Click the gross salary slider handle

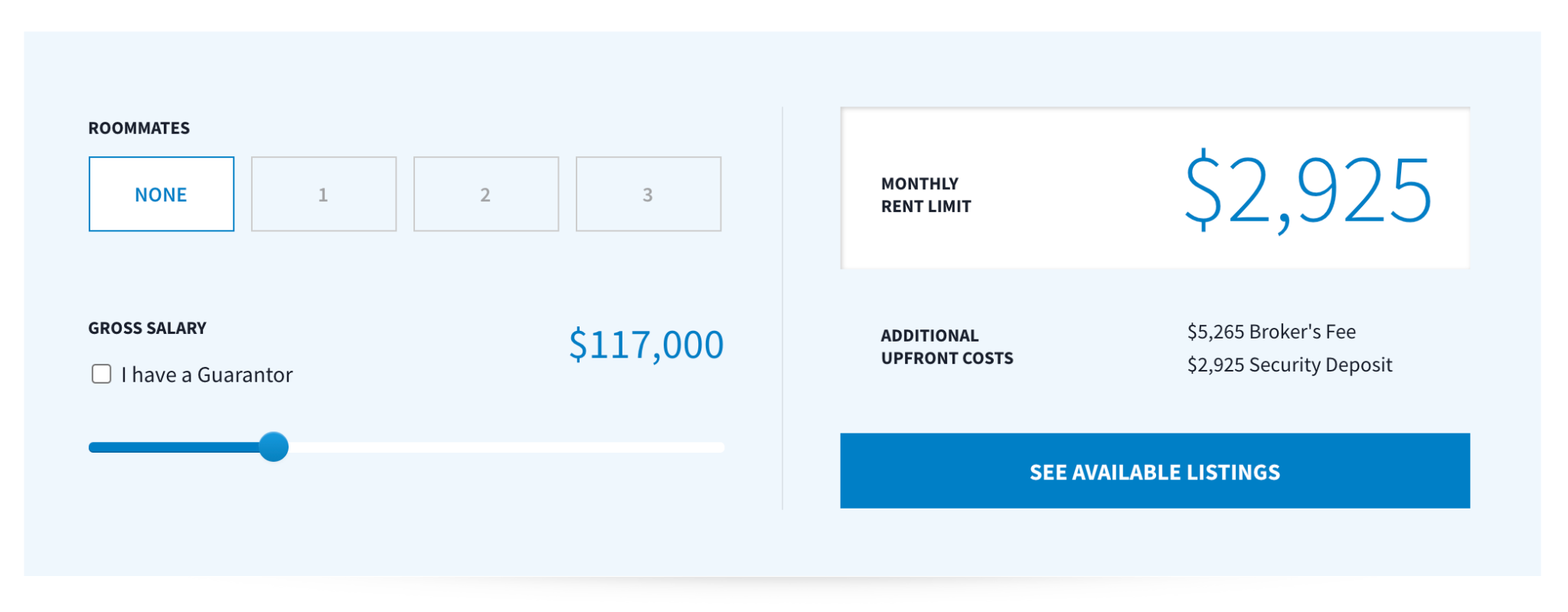point(273,447)
